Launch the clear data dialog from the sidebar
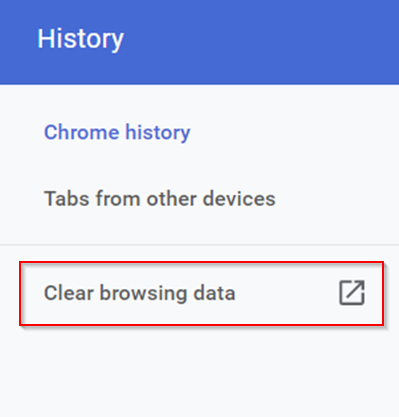Viewport: 399px width, 417px height. (201, 293)
